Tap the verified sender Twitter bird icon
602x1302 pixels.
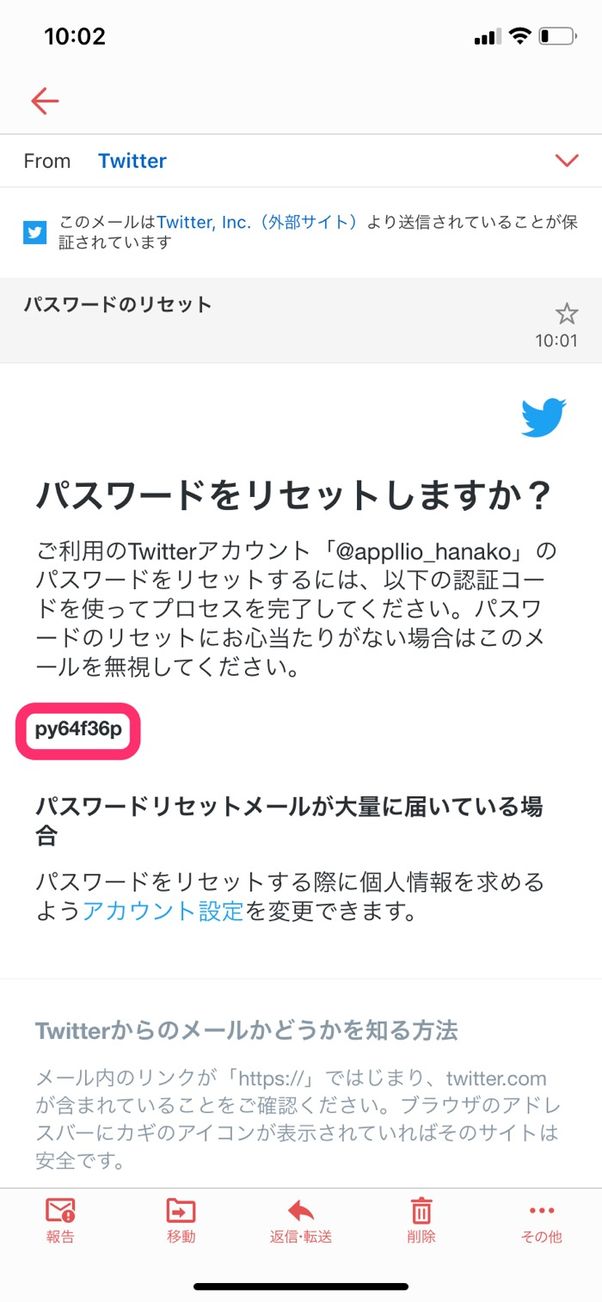(x=33, y=232)
